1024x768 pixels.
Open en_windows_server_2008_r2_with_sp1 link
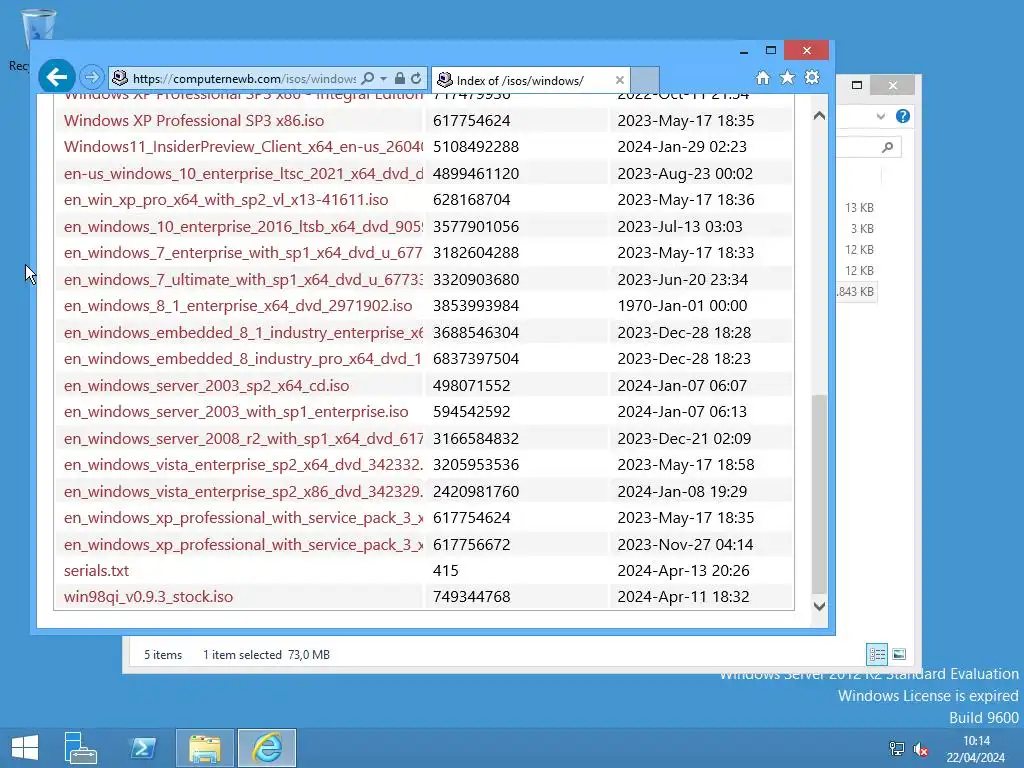tap(243, 438)
